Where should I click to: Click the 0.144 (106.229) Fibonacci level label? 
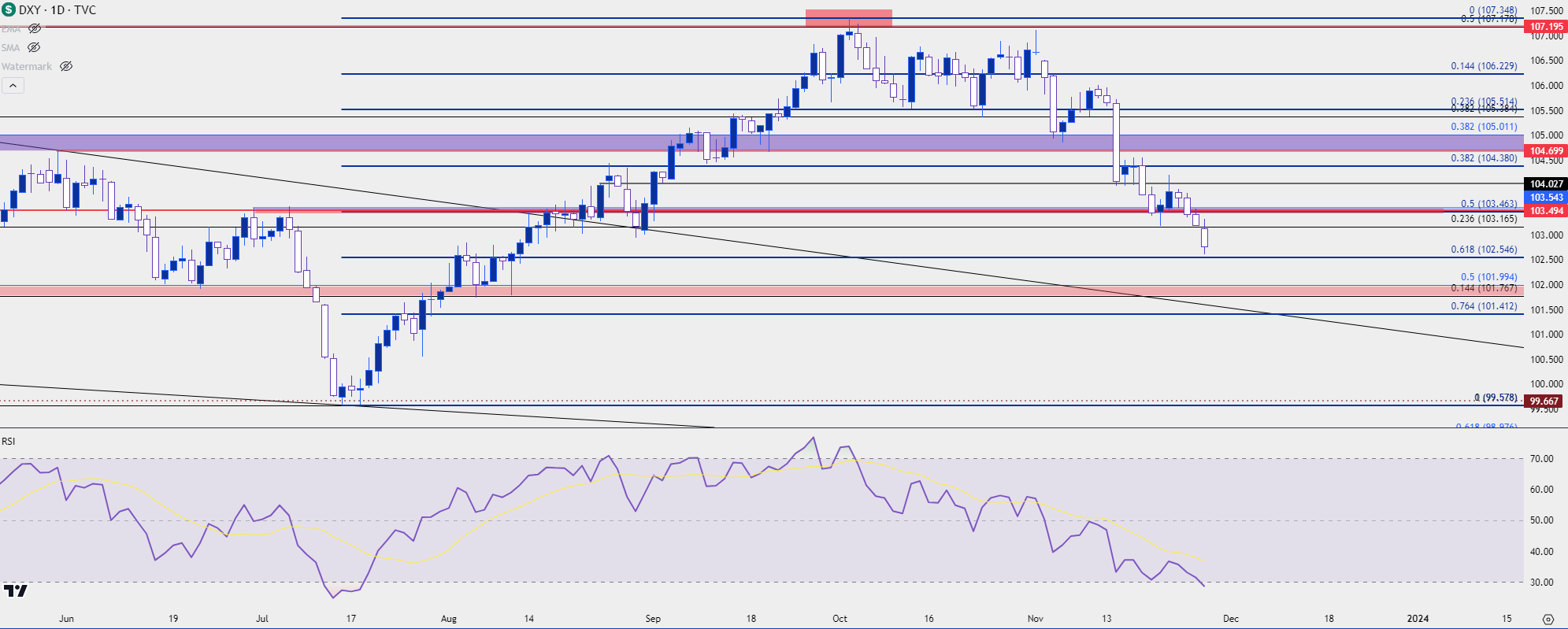[1484, 66]
